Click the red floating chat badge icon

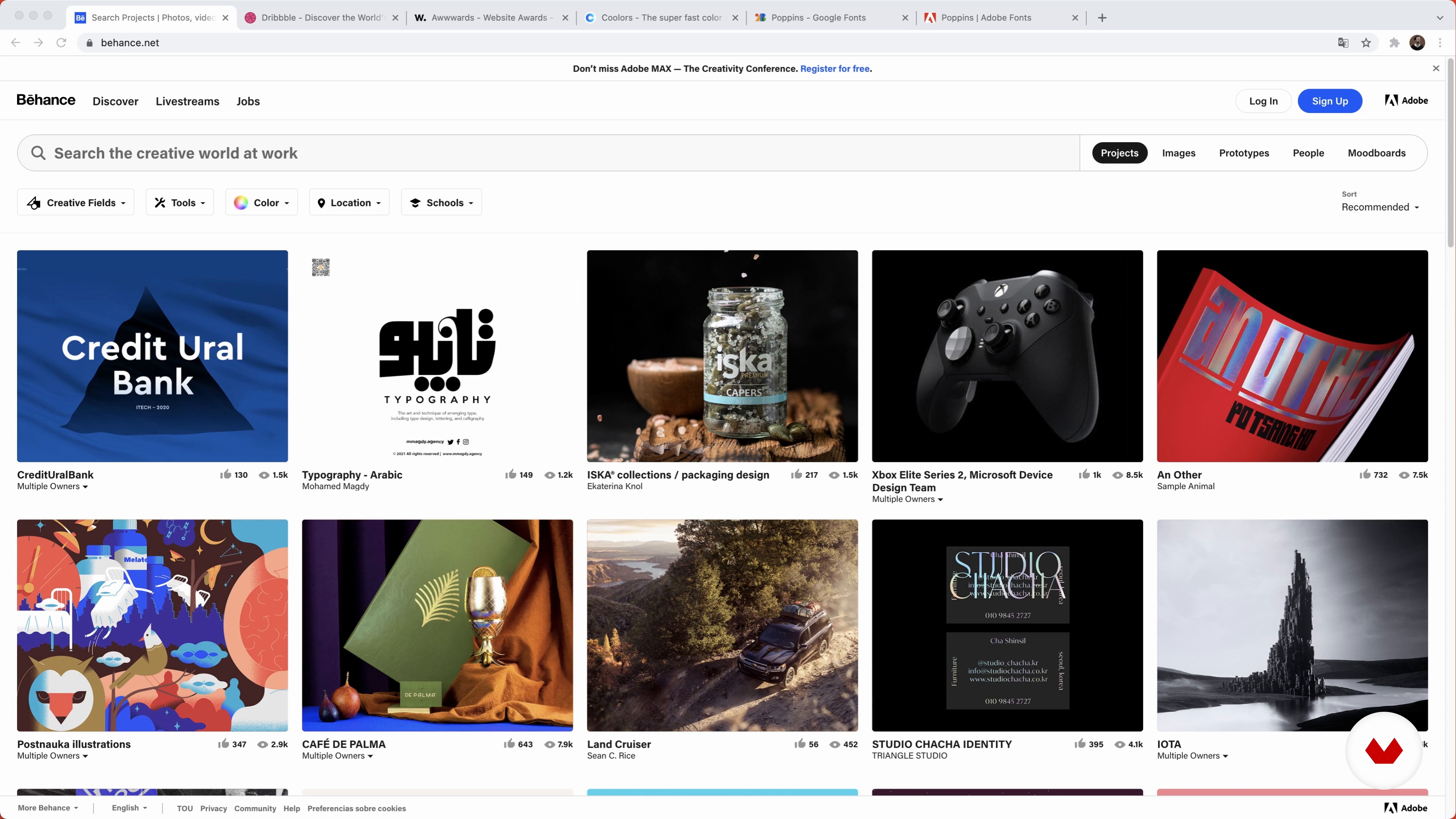(1384, 751)
